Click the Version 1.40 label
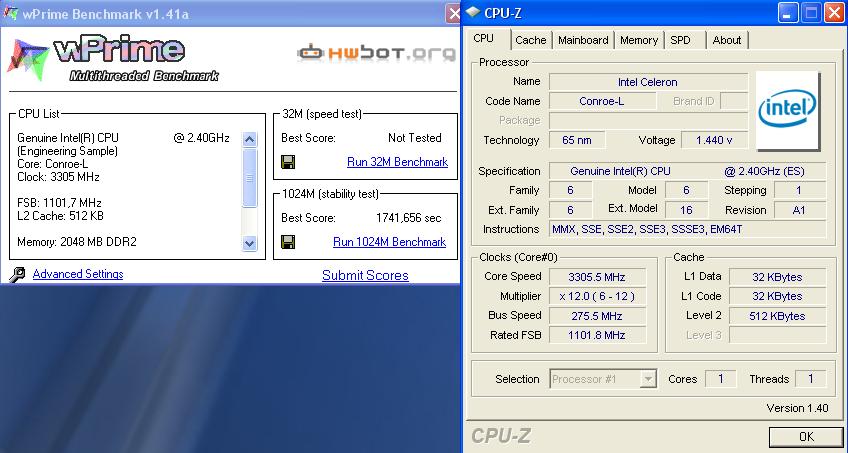 797,408
